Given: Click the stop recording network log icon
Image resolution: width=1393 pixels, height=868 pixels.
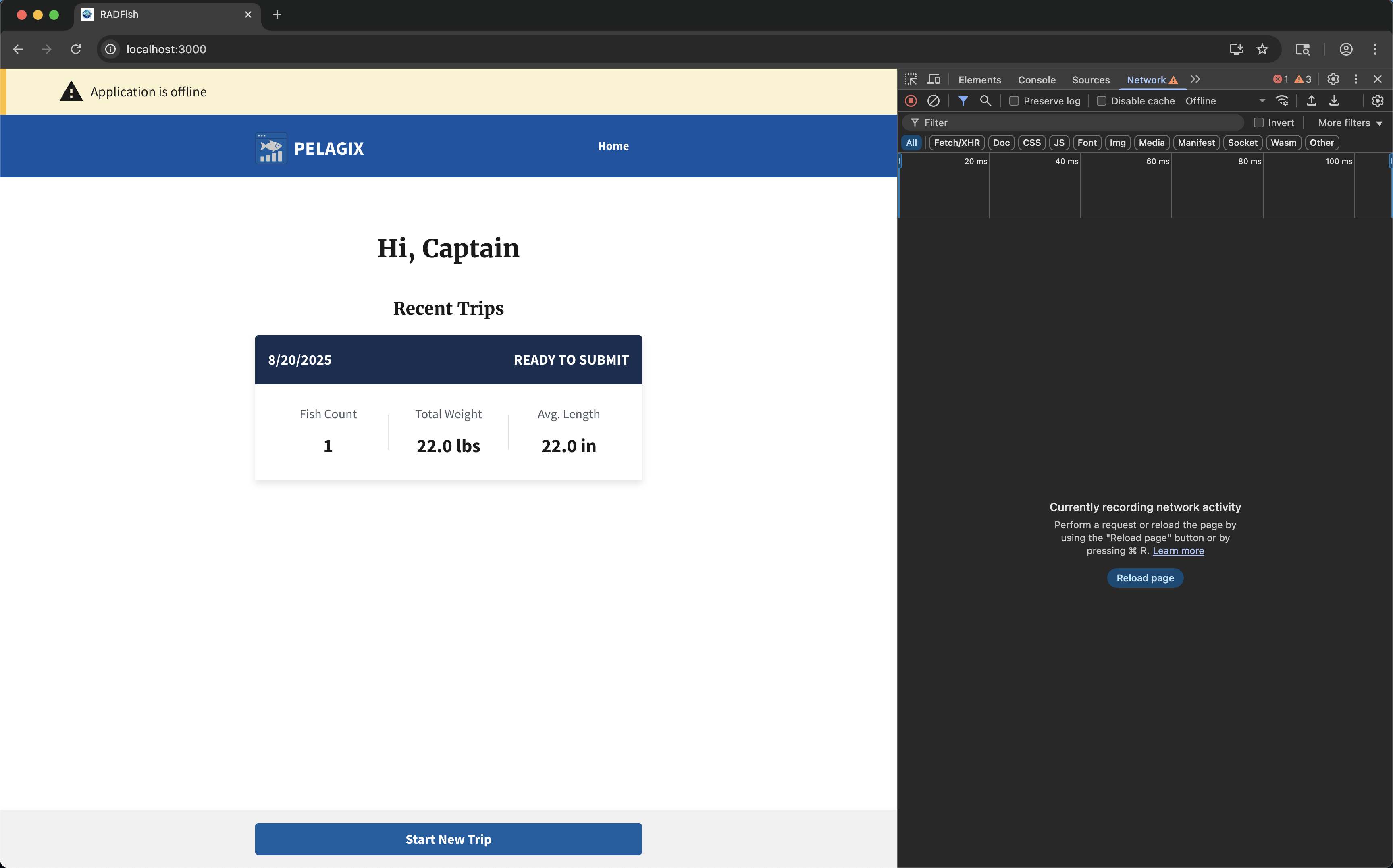Looking at the screenshot, I should point(911,101).
